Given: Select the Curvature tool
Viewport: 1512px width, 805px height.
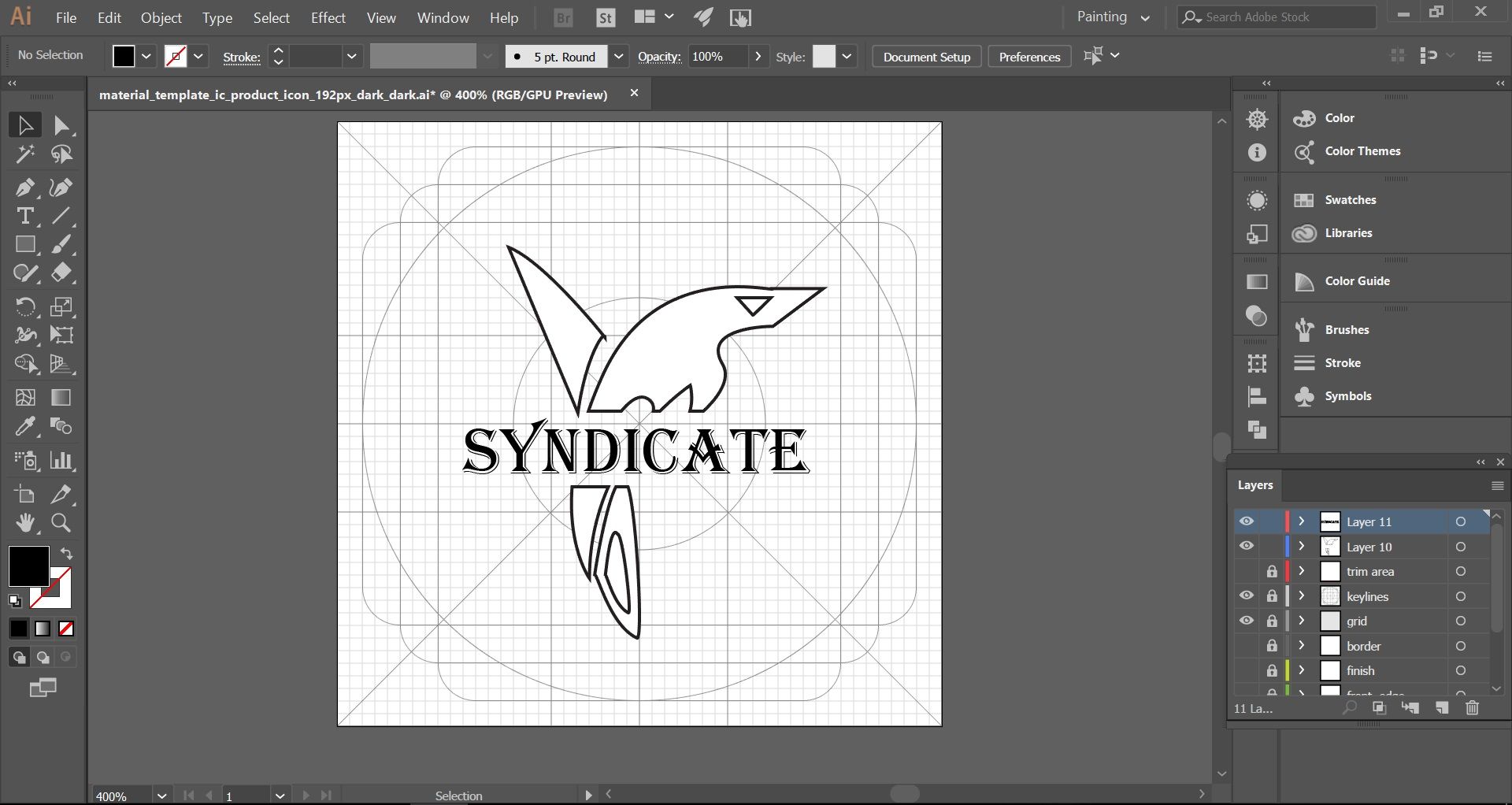Looking at the screenshot, I should [61, 187].
